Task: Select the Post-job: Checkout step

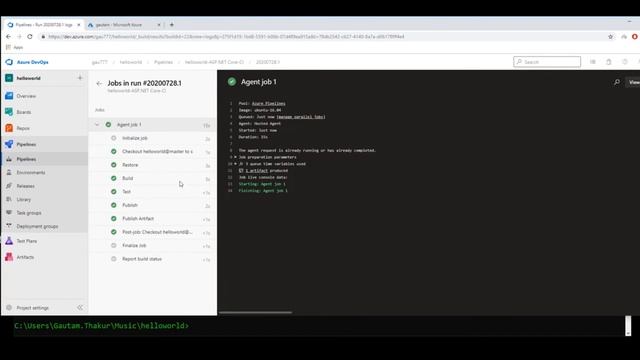Action: tap(153, 232)
